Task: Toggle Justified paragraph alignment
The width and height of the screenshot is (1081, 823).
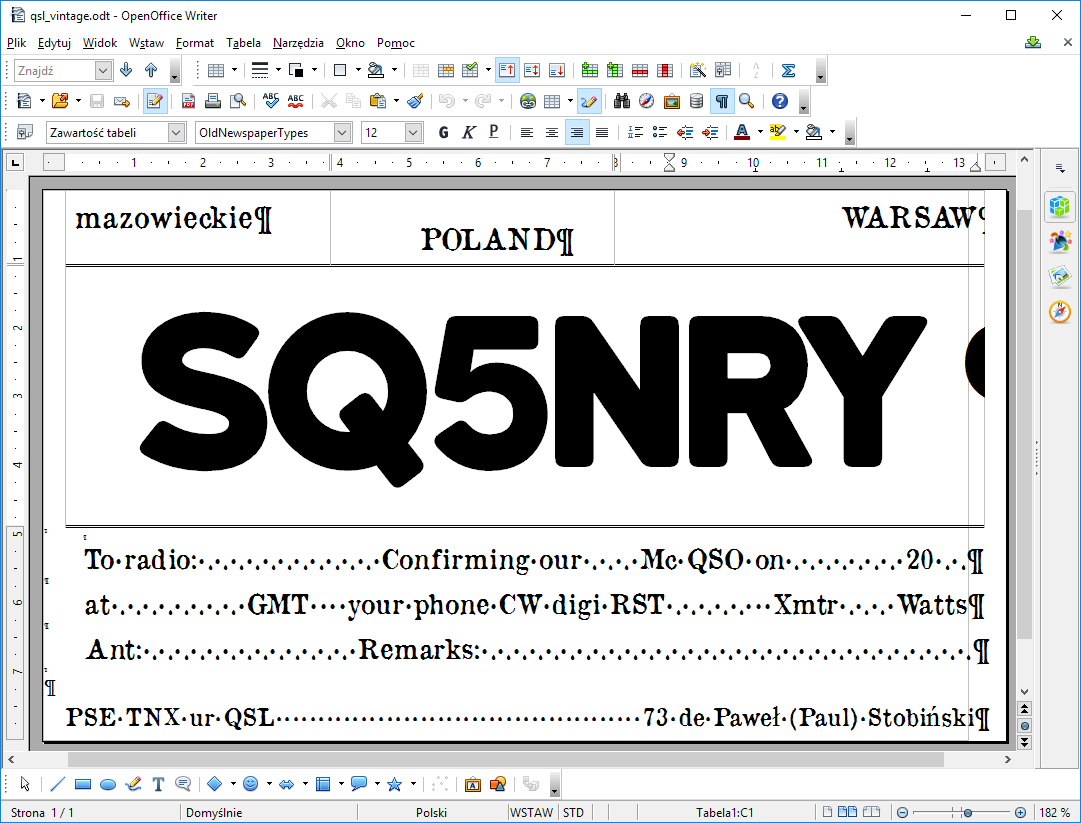Action: pyautogui.click(x=602, y=132)
